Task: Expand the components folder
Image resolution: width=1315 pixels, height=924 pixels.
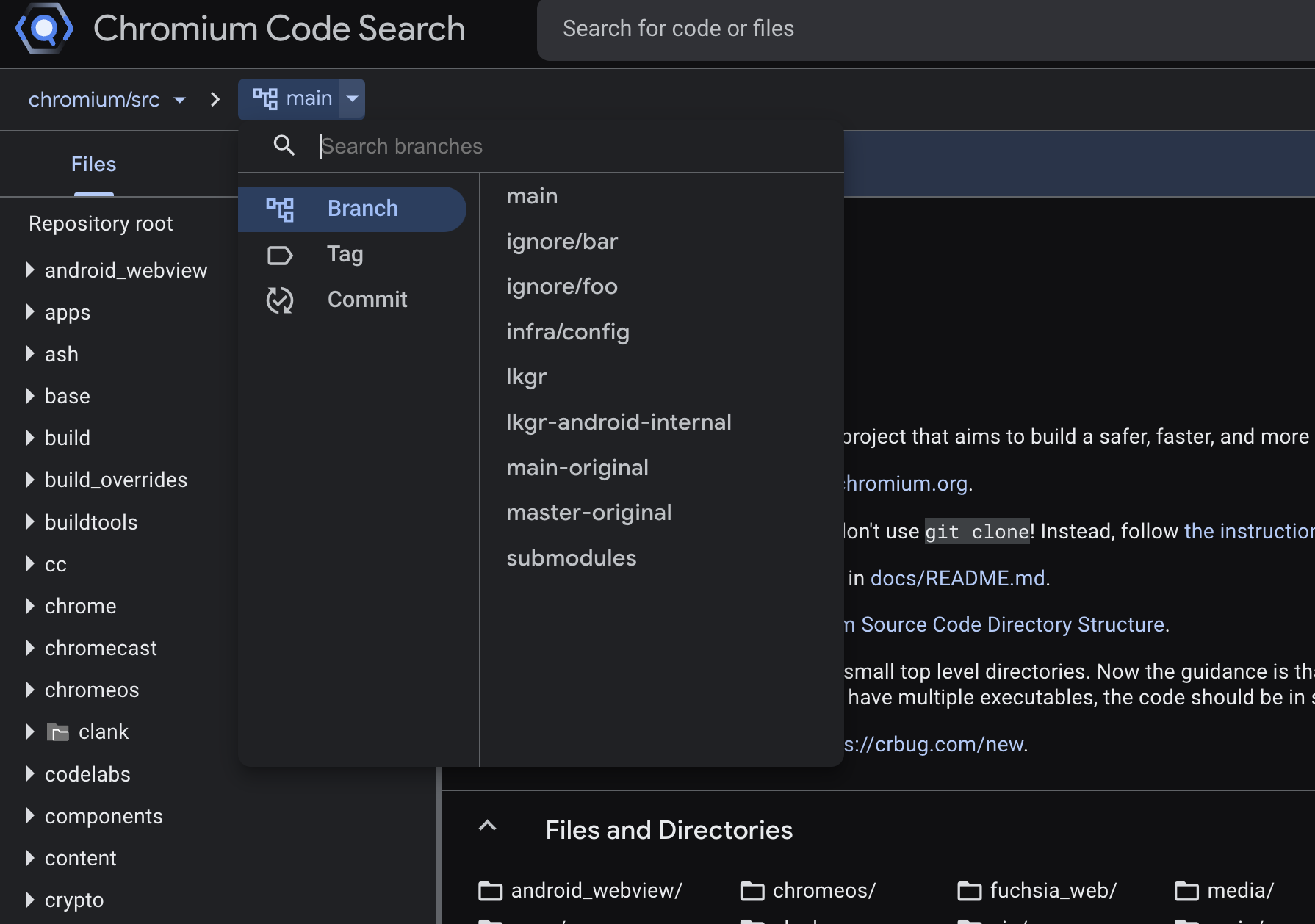Action: [30, 815]
